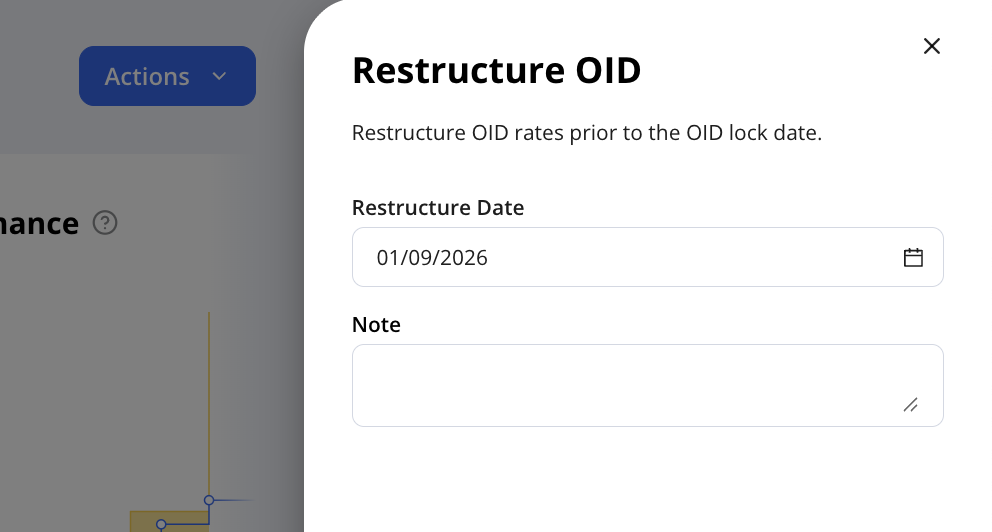
Task: Click the OID lock date description text
Action: 586,133
